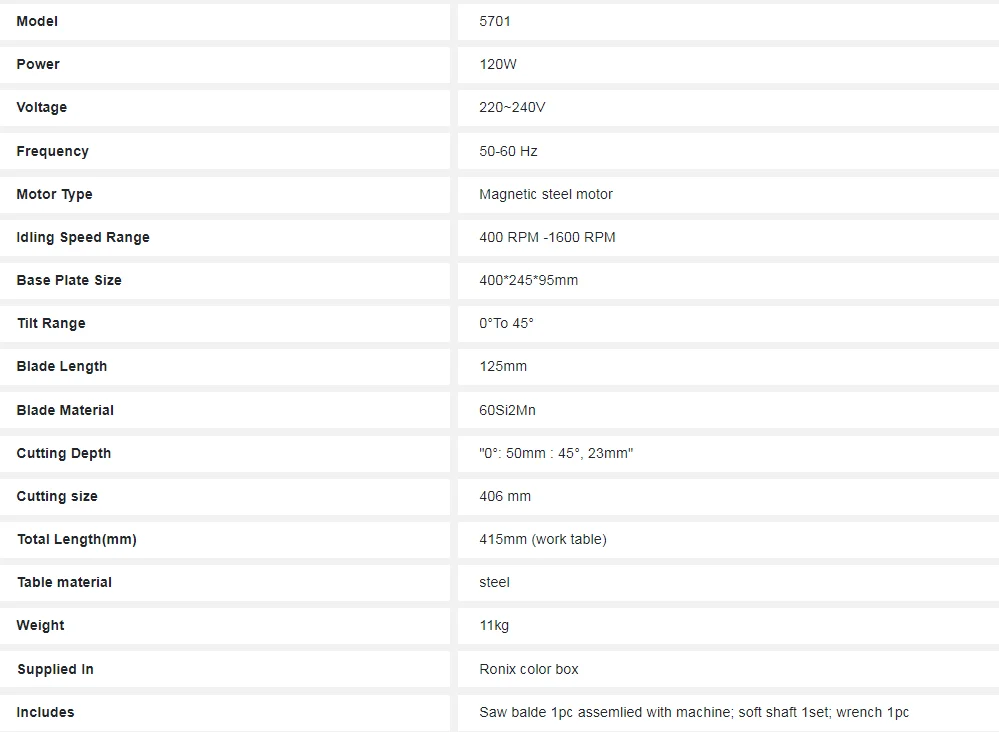Screen dimensions: 999x732
Task: Click the Cutting Depth label
Action: (64, 453)
